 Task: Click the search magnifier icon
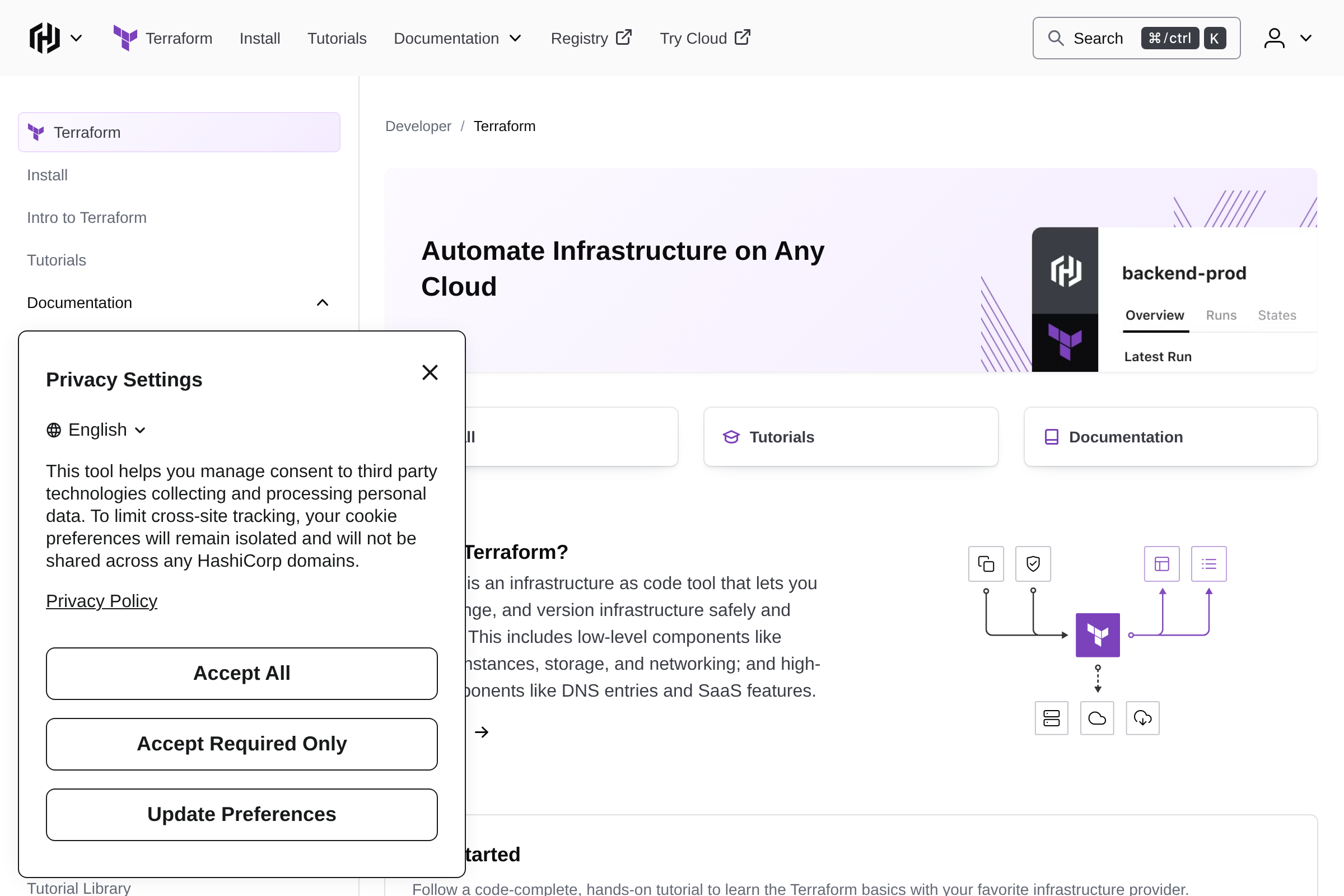pyautogui.click(x=1056, y=38)
